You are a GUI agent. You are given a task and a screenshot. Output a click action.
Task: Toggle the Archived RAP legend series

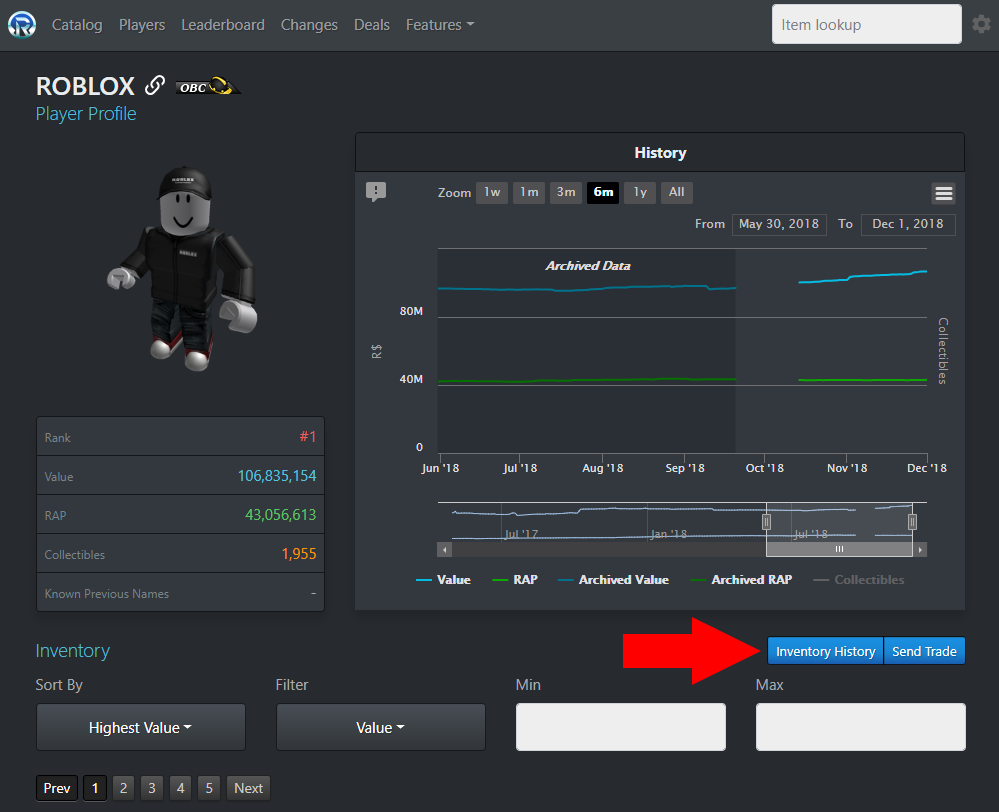(742, 579)
